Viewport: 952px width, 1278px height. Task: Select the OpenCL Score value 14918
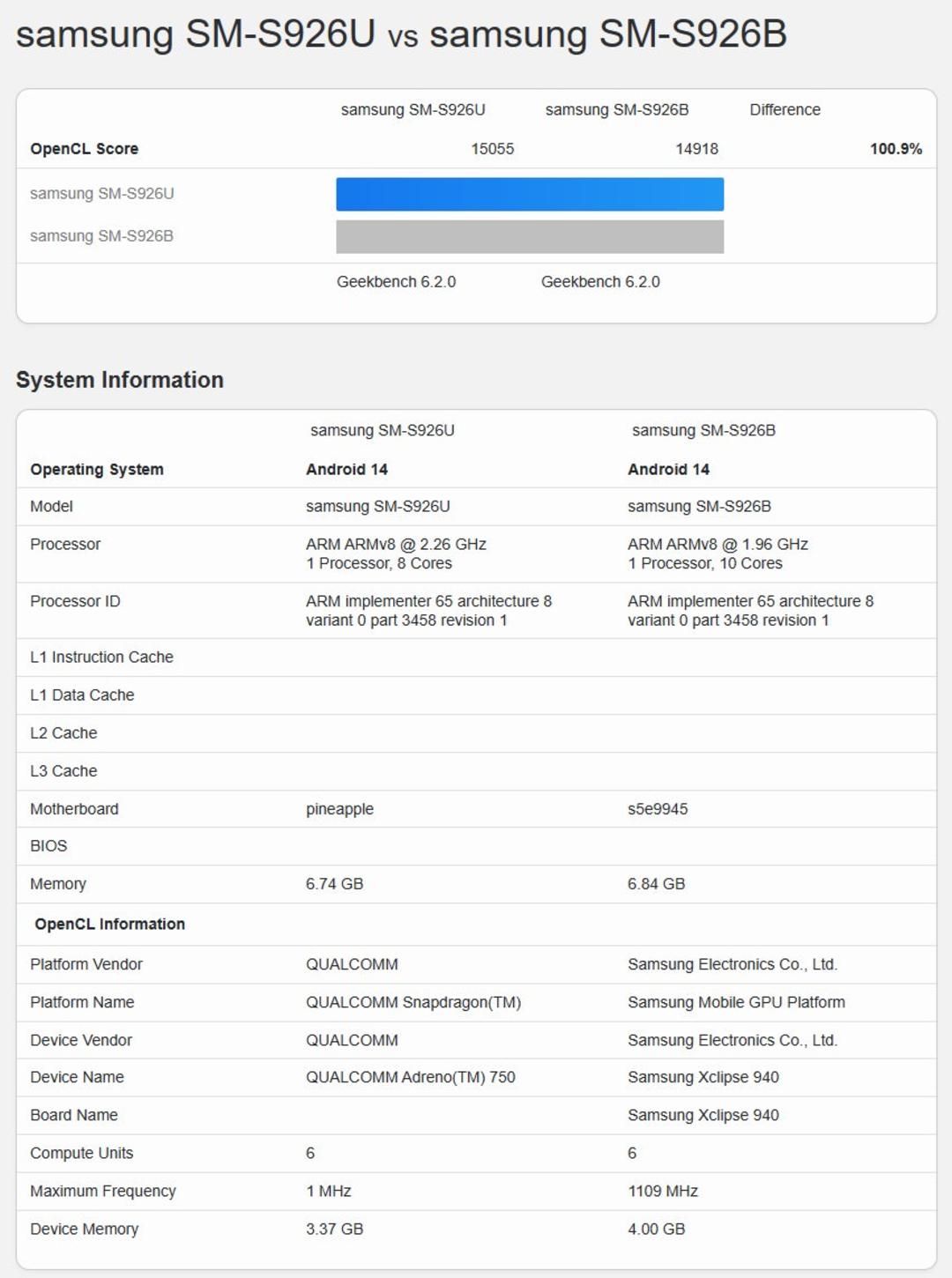[x=696, y=149]
